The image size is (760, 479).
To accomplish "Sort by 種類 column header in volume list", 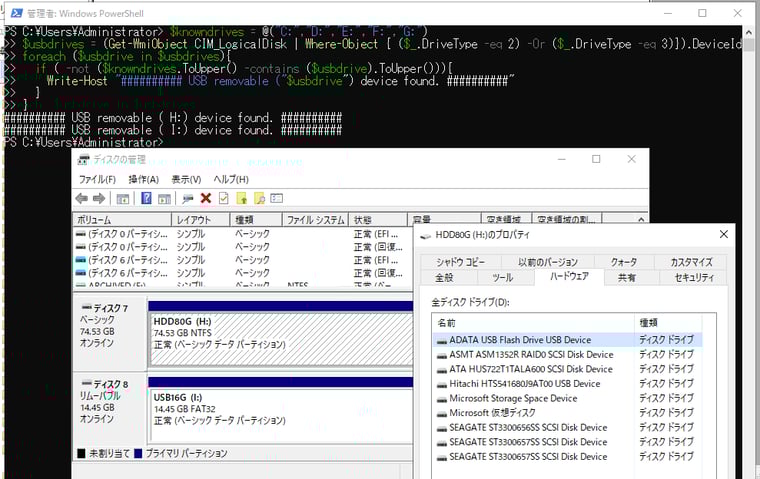I will 256,220.
